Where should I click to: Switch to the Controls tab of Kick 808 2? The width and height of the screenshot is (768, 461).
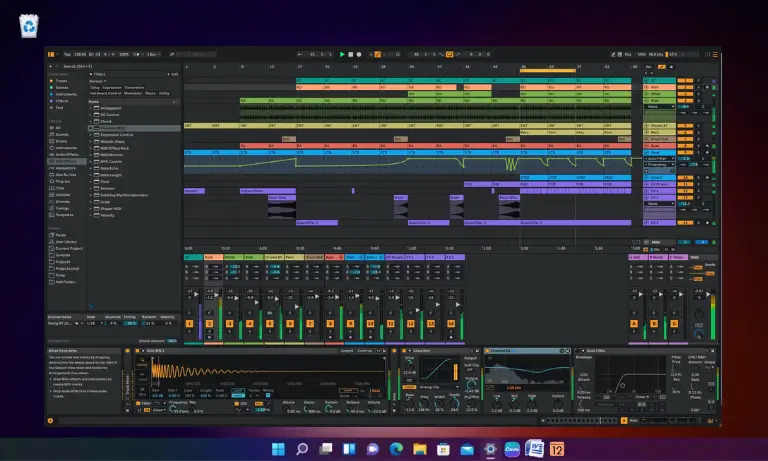(365, 351)
